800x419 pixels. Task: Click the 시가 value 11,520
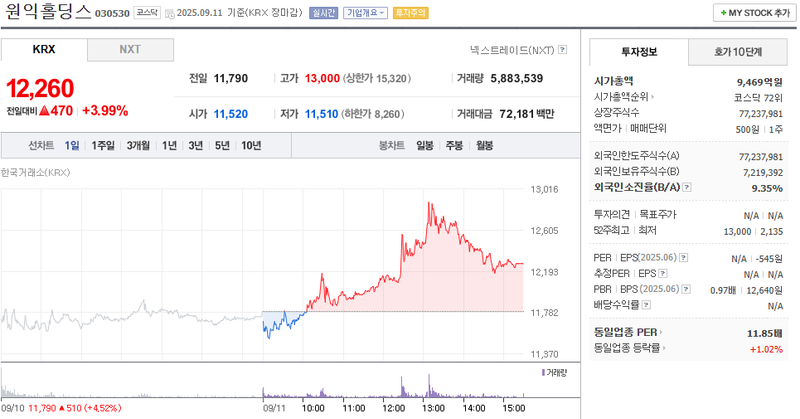point(231,114)
